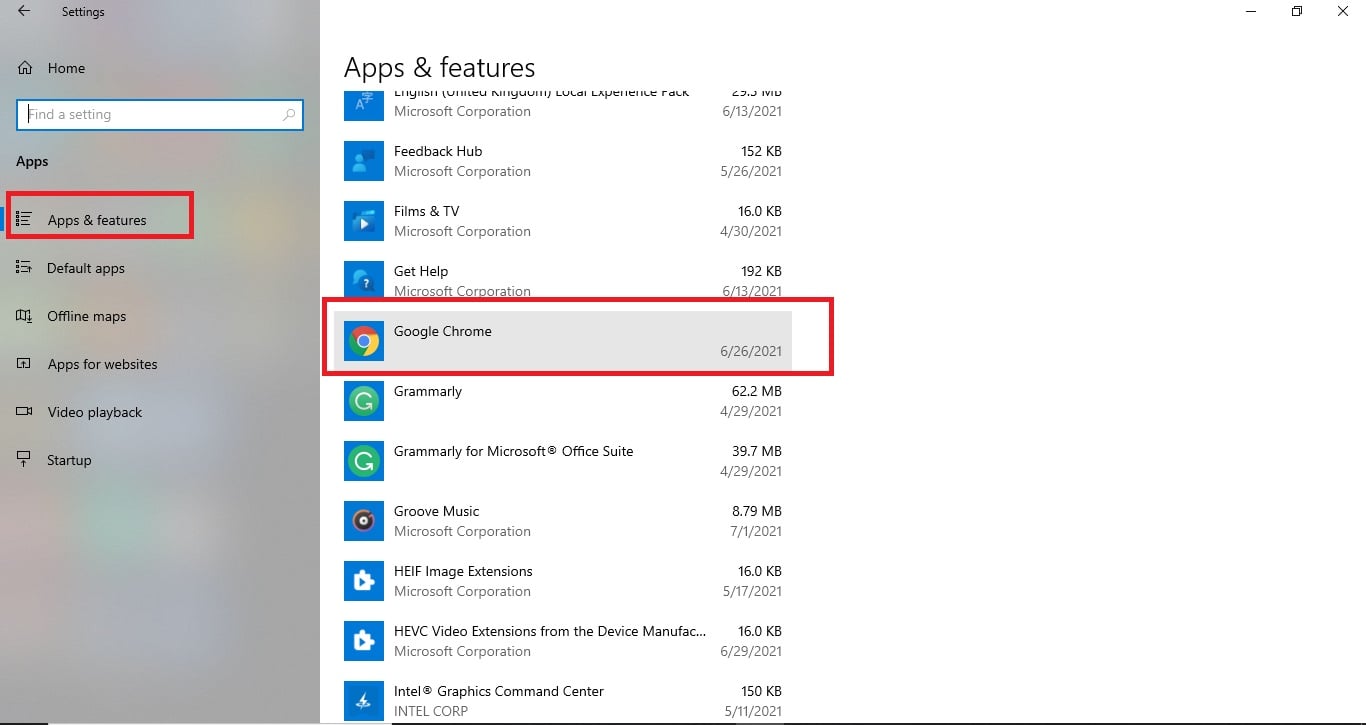Screen dimensions: 1366x725
Task: Click the HEIF Image Extensions icon
Action: pyautogui.click(x=364, y=581)
